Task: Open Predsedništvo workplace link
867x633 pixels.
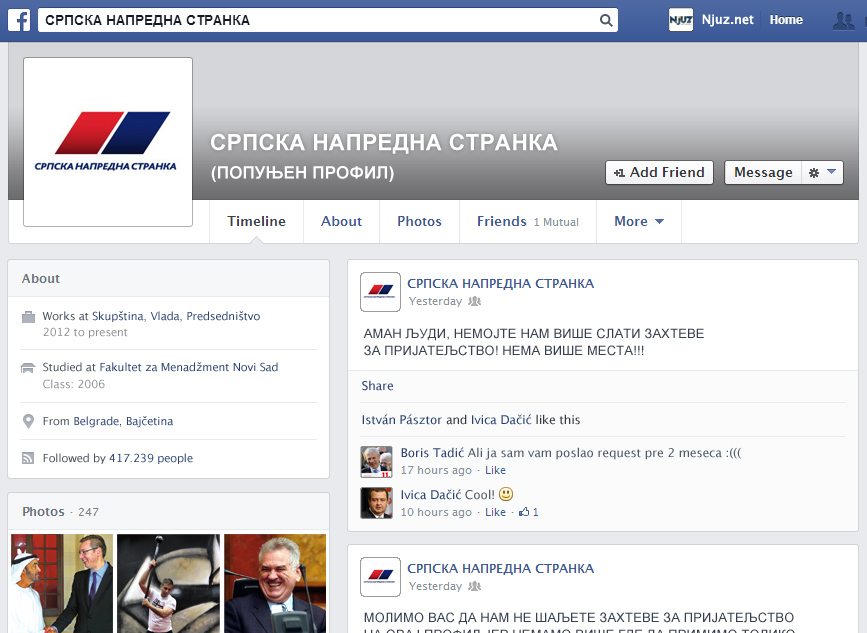Action: (x=223, y=316)
